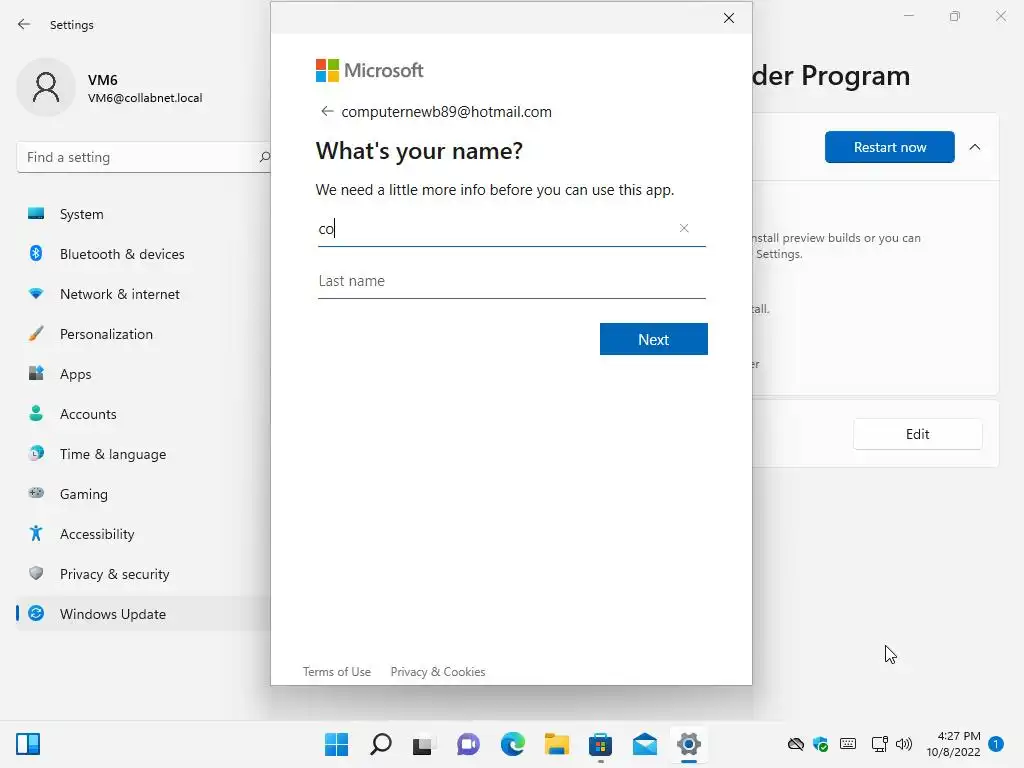Click the back arrow beside computernewb89@hotmail.com

[x=327, y=112]
